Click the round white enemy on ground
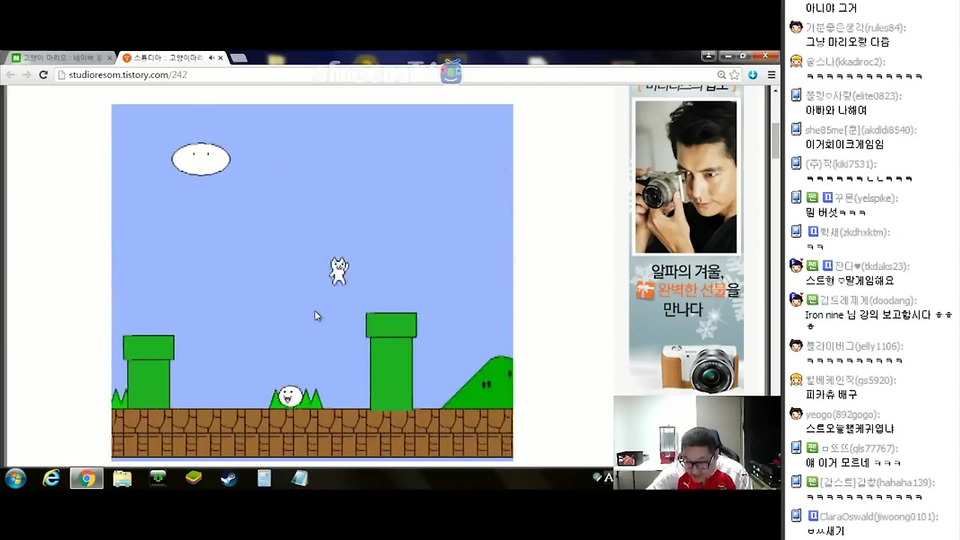The width and height of the screenshot is (960, 540). [290, 396]
